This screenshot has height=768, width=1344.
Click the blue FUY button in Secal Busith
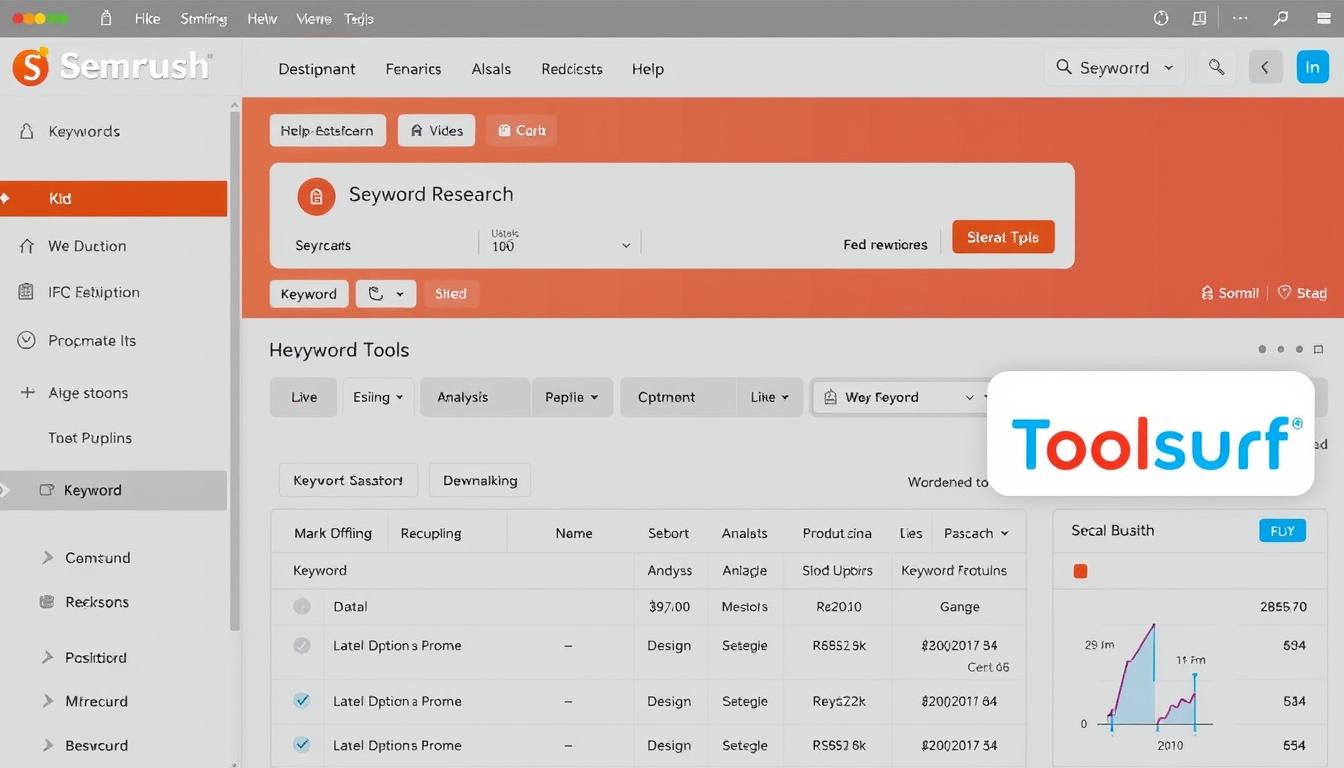click(x=1282, y=531)
